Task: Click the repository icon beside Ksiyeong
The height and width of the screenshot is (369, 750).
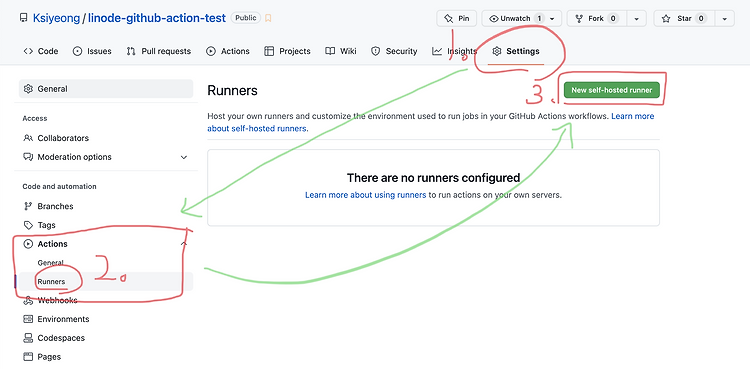Action: [23, 18]
